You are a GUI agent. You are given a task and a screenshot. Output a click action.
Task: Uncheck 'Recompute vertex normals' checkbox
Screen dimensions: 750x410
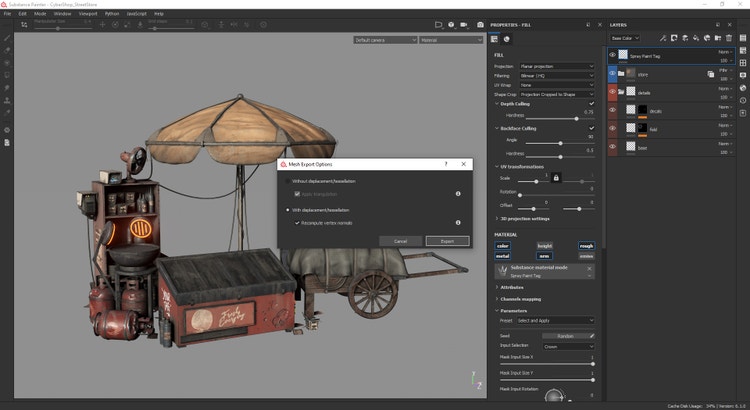(x=295, y=223)
